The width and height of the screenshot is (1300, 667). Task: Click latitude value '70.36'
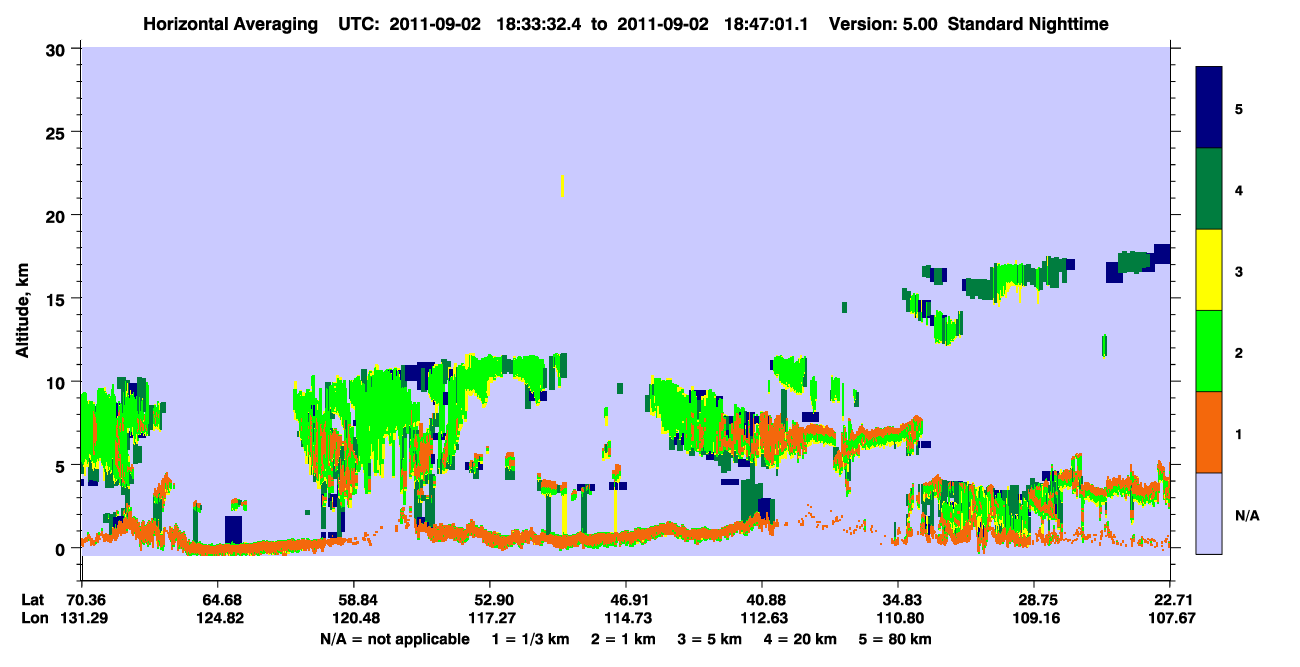pyautogui.click(x=87, y=599)
